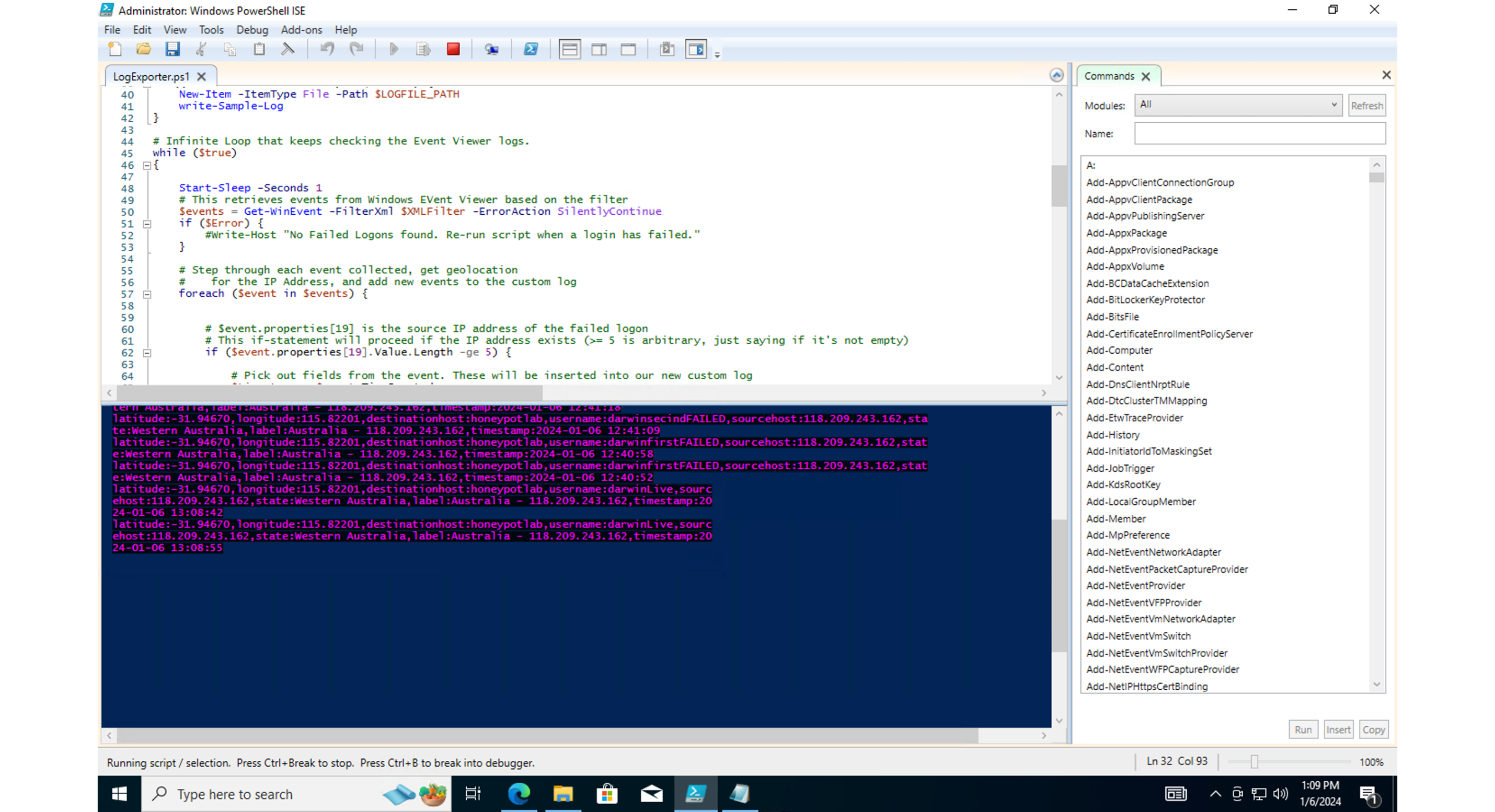Select Show Script Pane Right layout icon
The height and width of the screenshot is (812, 1495).
pos(599,49)
